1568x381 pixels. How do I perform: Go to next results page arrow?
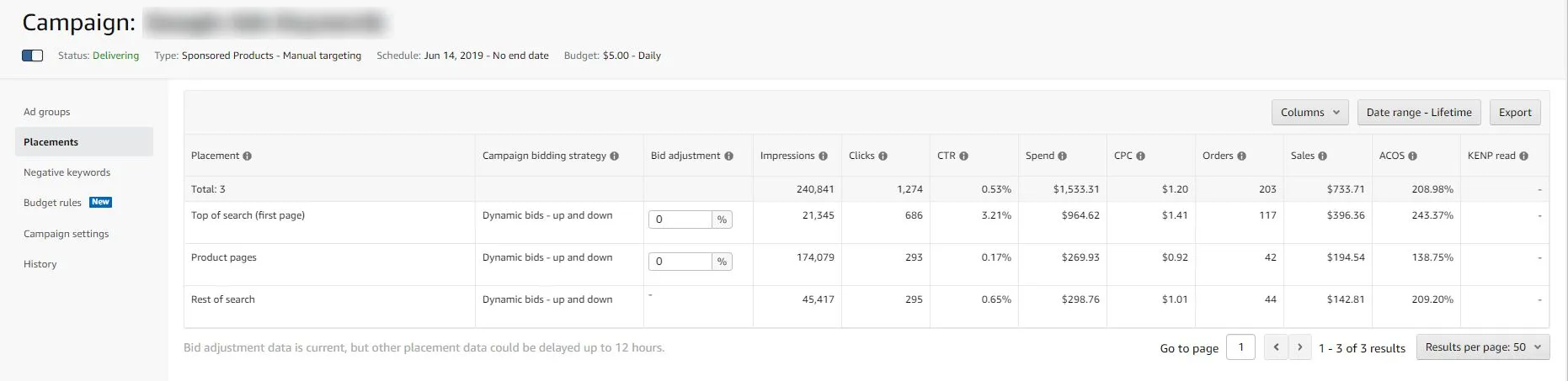[x=1300, y=347]
